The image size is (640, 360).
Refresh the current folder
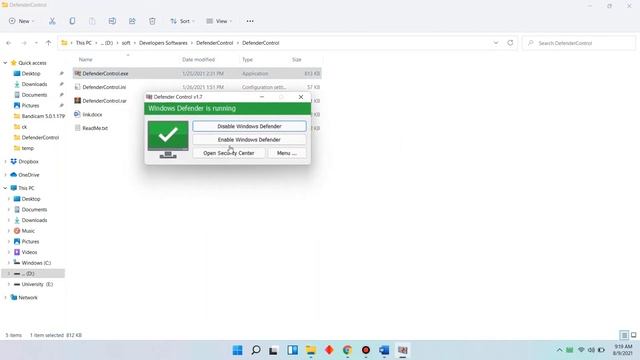510,43
